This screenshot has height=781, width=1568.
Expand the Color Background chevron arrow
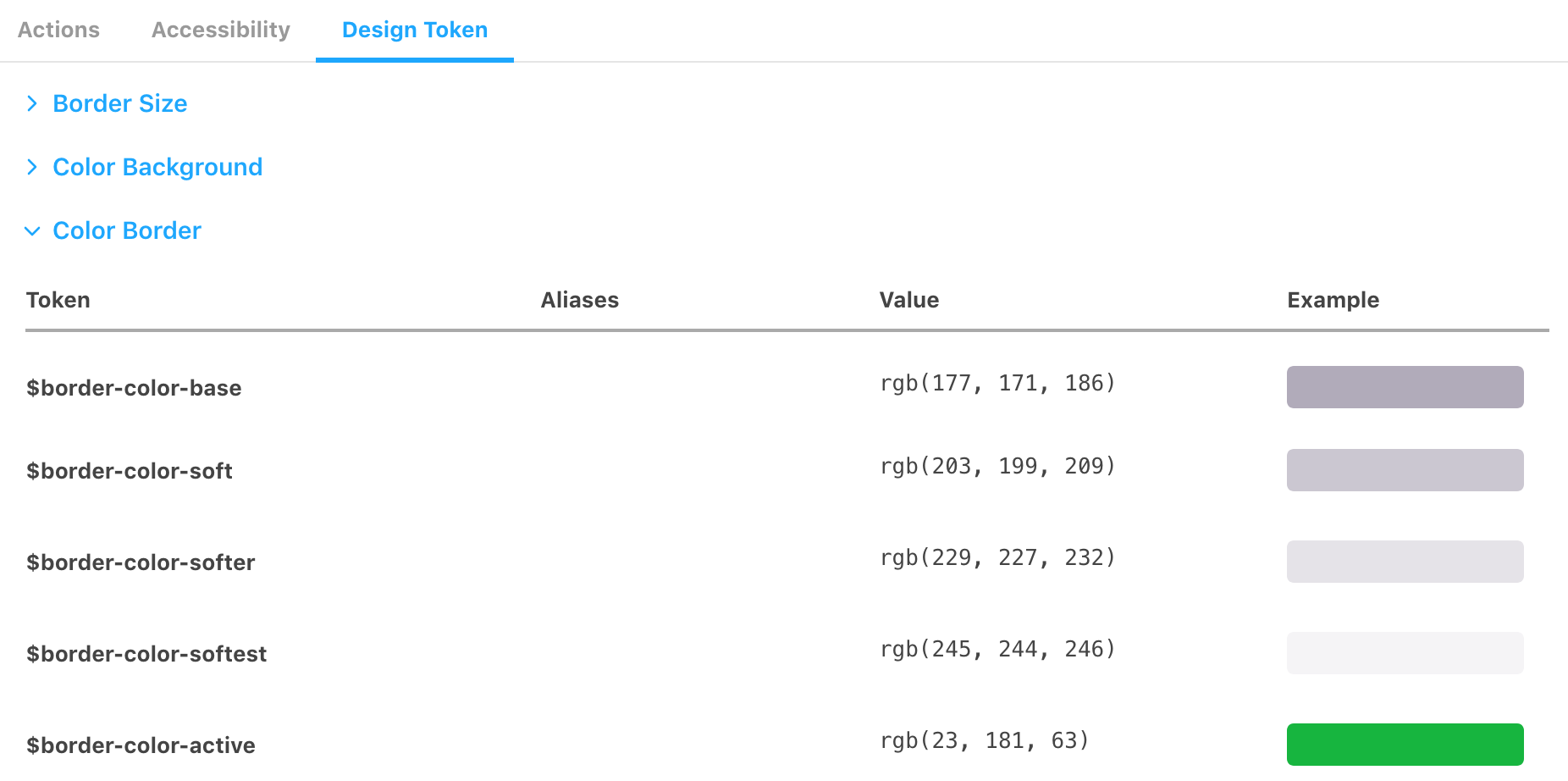pos(32,167)
